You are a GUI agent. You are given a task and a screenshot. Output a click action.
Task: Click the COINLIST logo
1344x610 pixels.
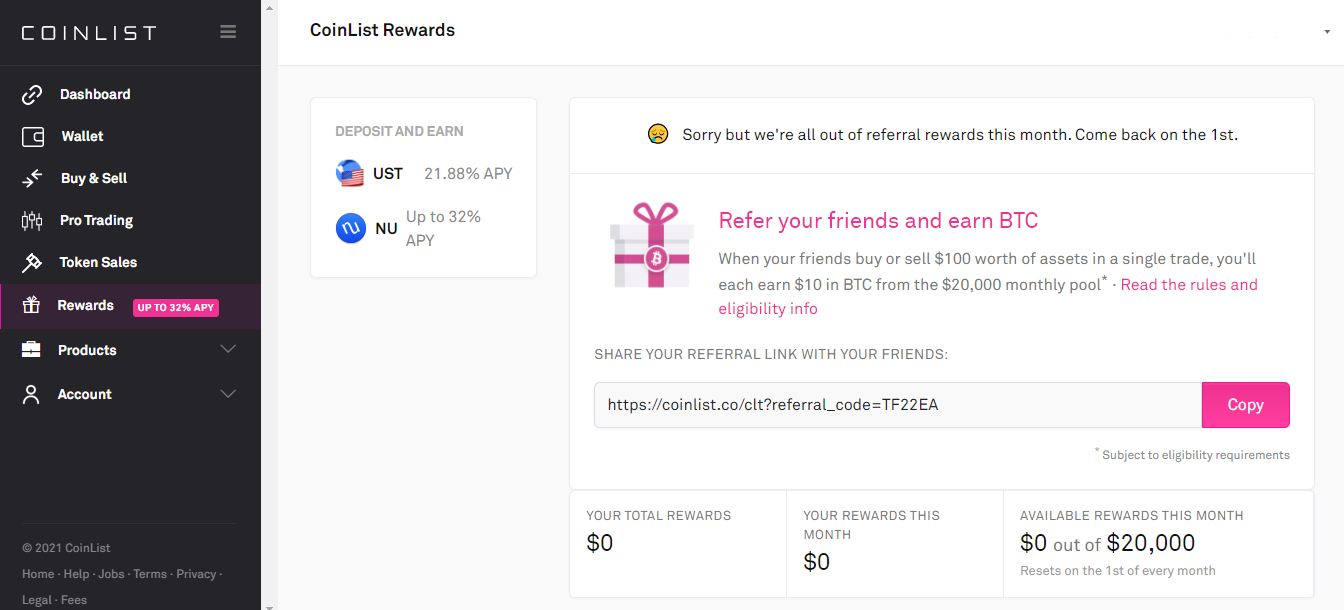[89, 33]
